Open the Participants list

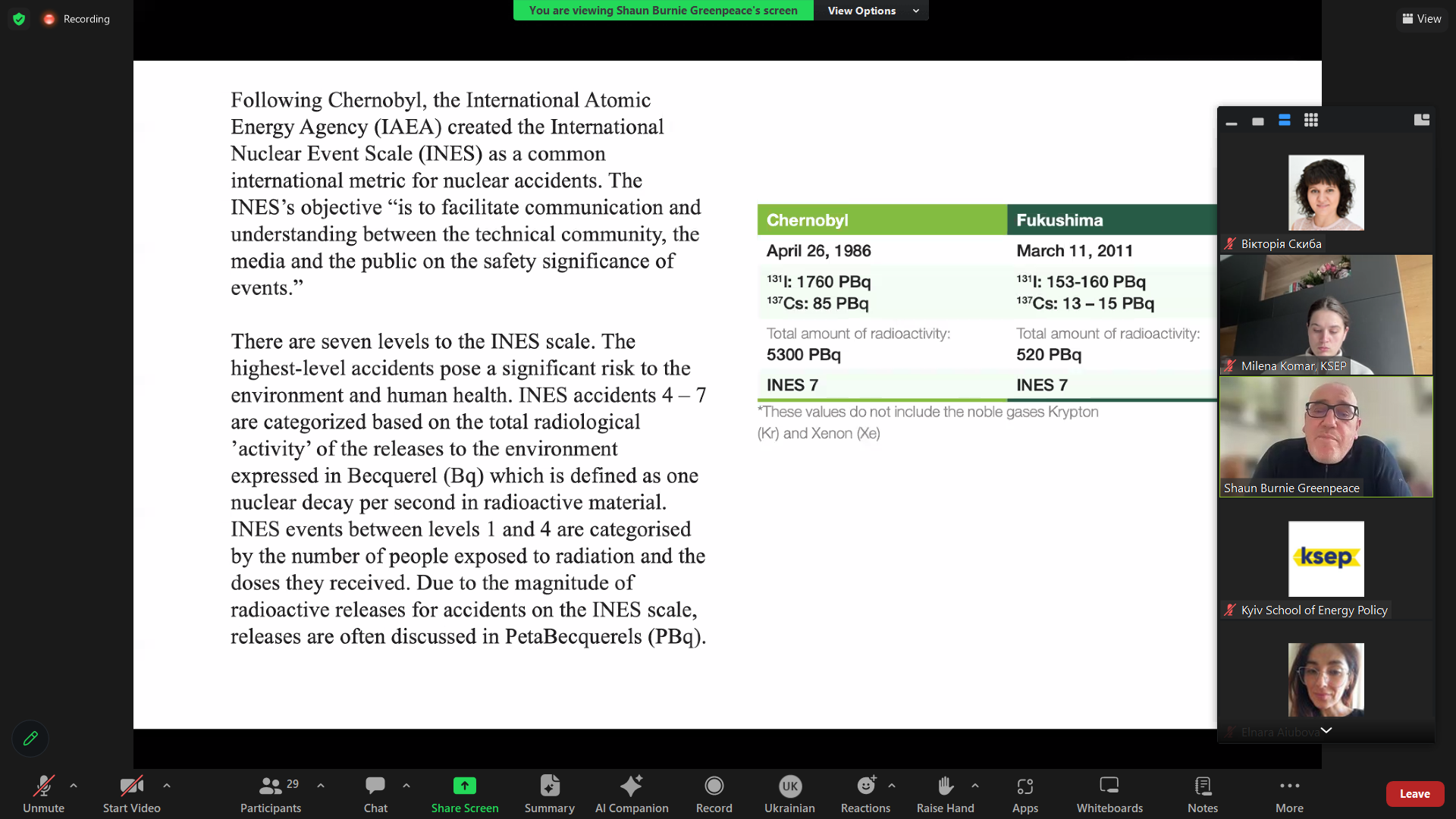271,793
